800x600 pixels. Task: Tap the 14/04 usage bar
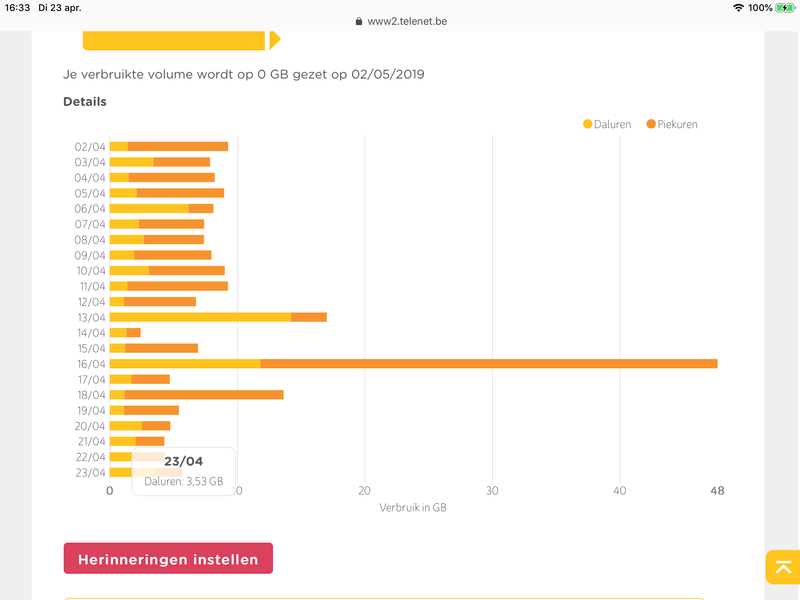point(125,332)
